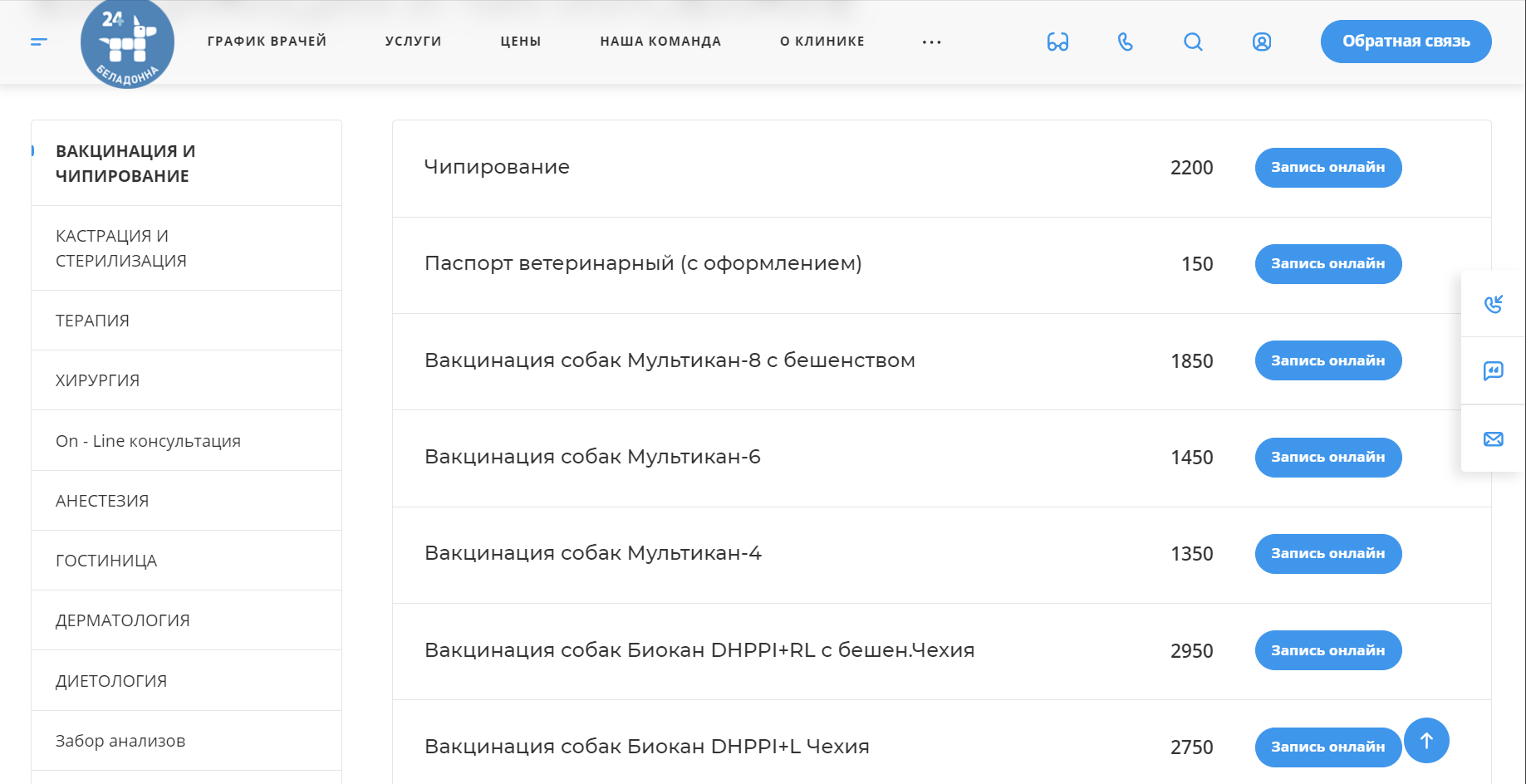Screen dimensions: 1526x784
Task: Open the hamburger menu icon
Action: 38,42
